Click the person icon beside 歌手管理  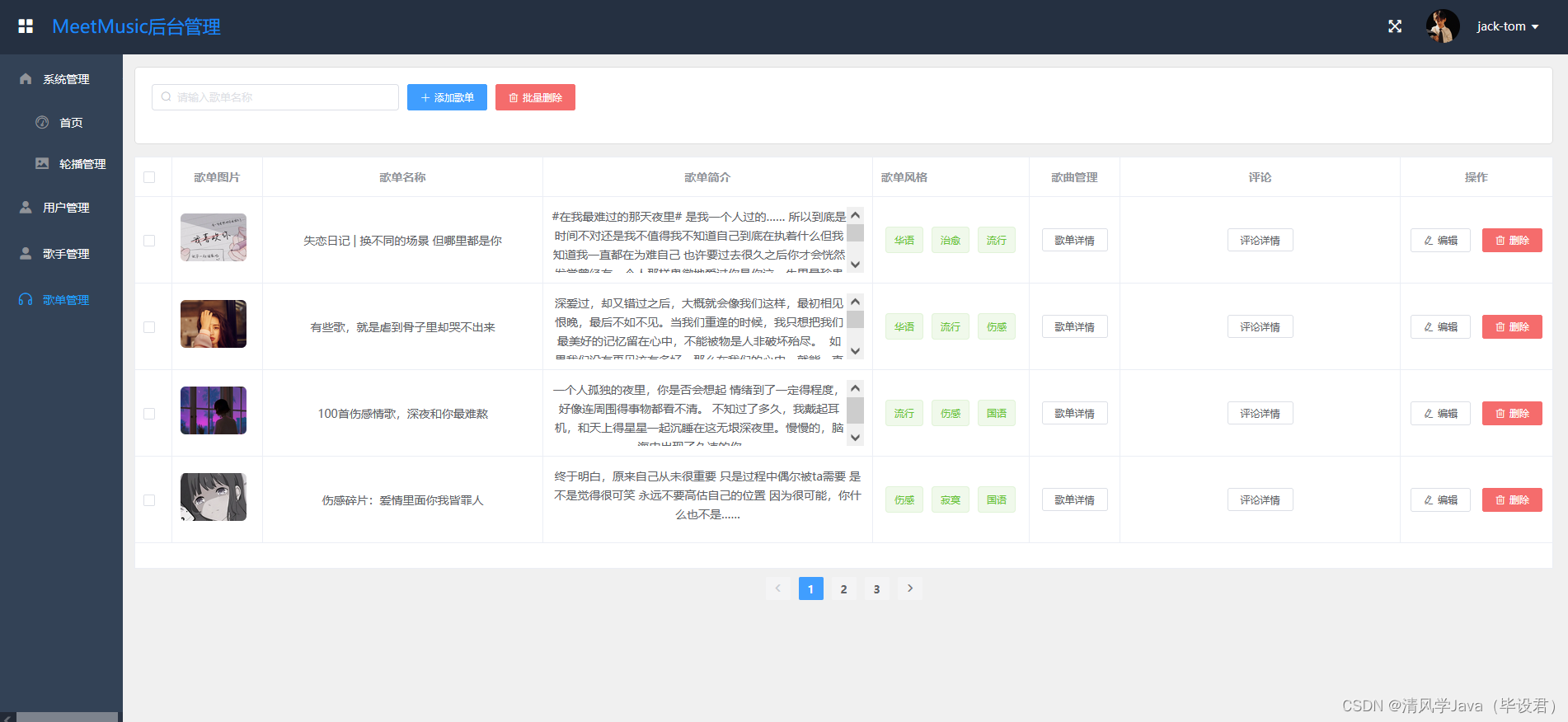(26, 253)
